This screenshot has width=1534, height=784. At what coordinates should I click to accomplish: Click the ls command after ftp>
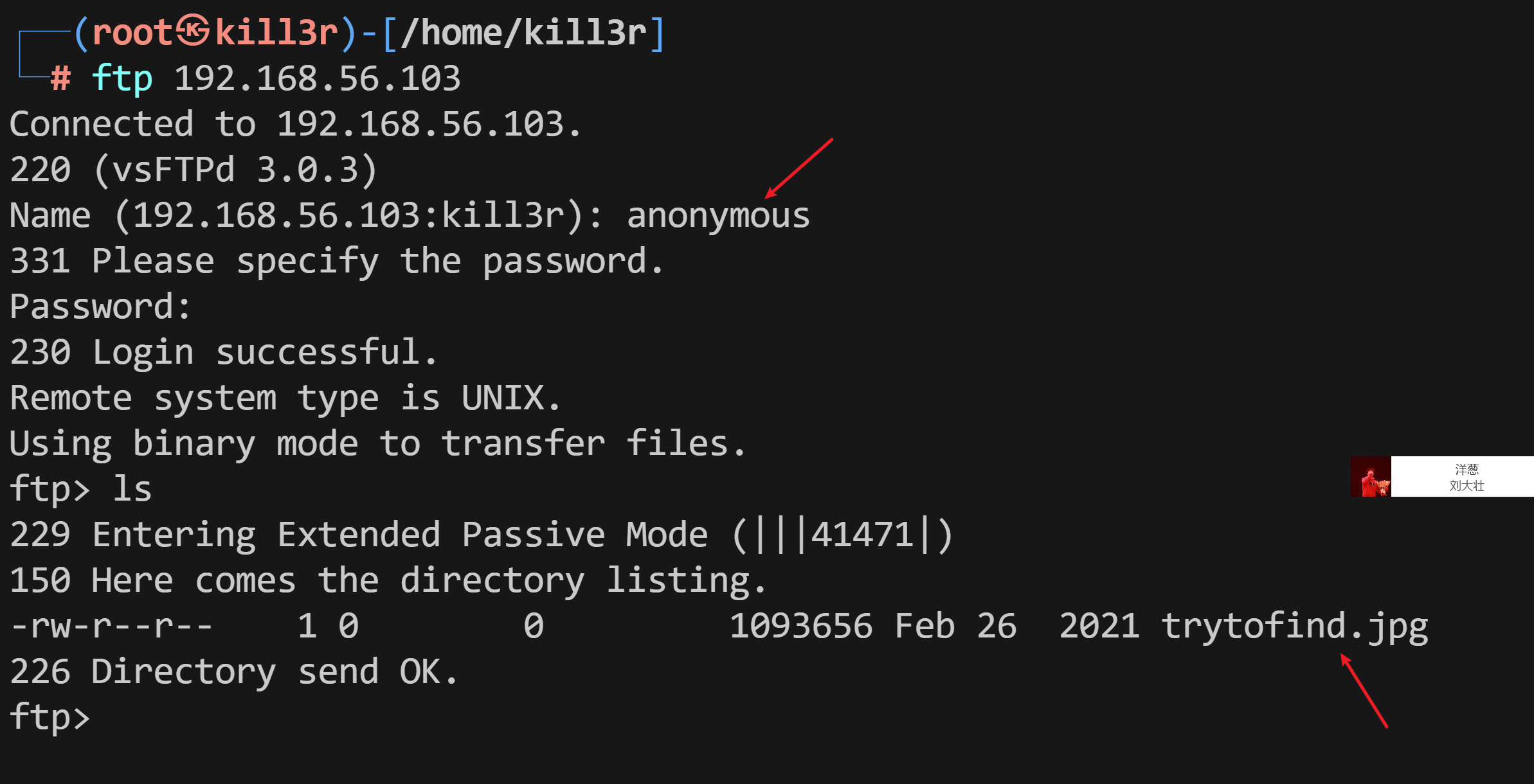click(132, 489)
